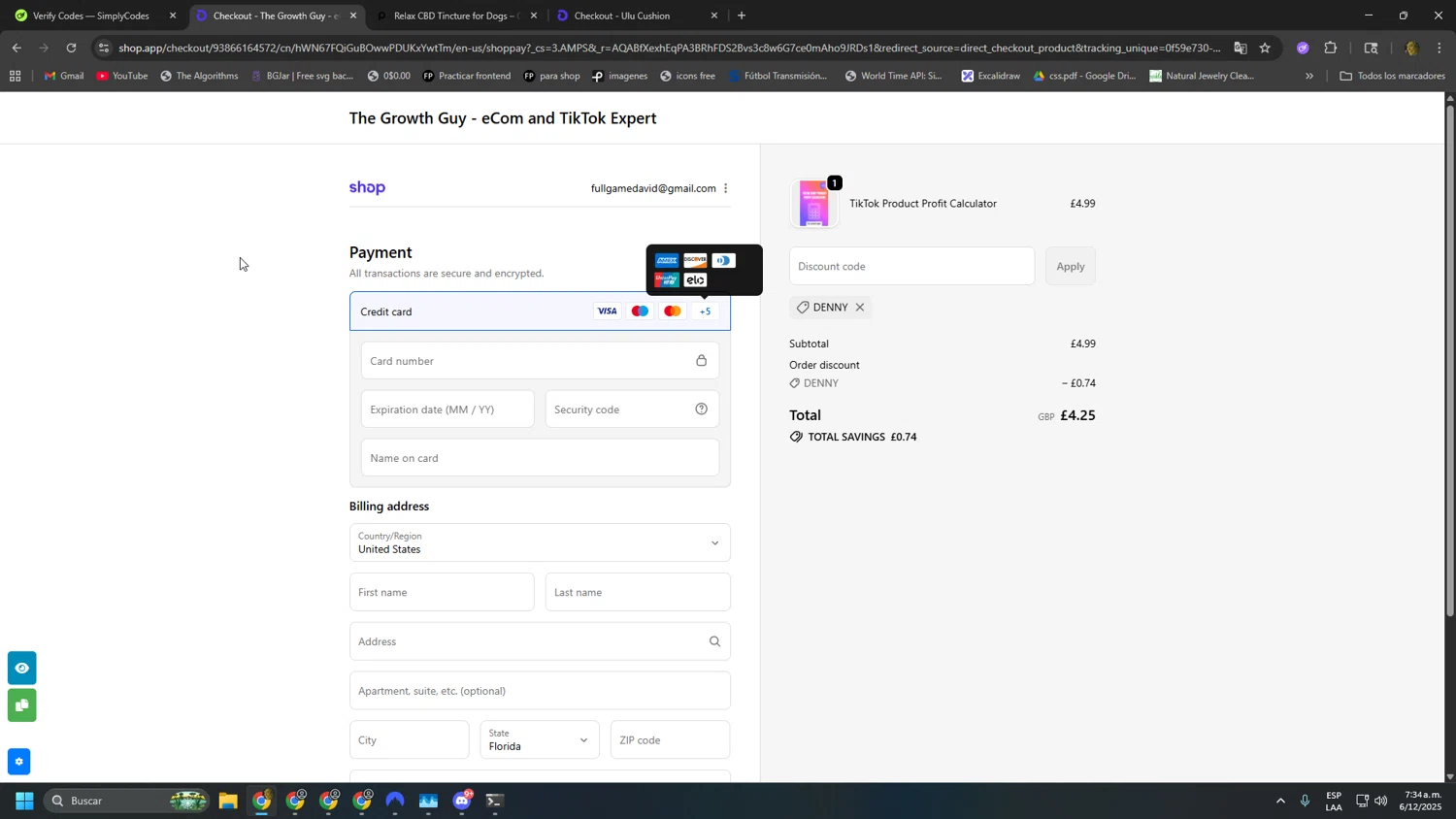This screenshot has width=1456, height=819.
Task: Click the translate page icon in address bar
Action: 1240,48
